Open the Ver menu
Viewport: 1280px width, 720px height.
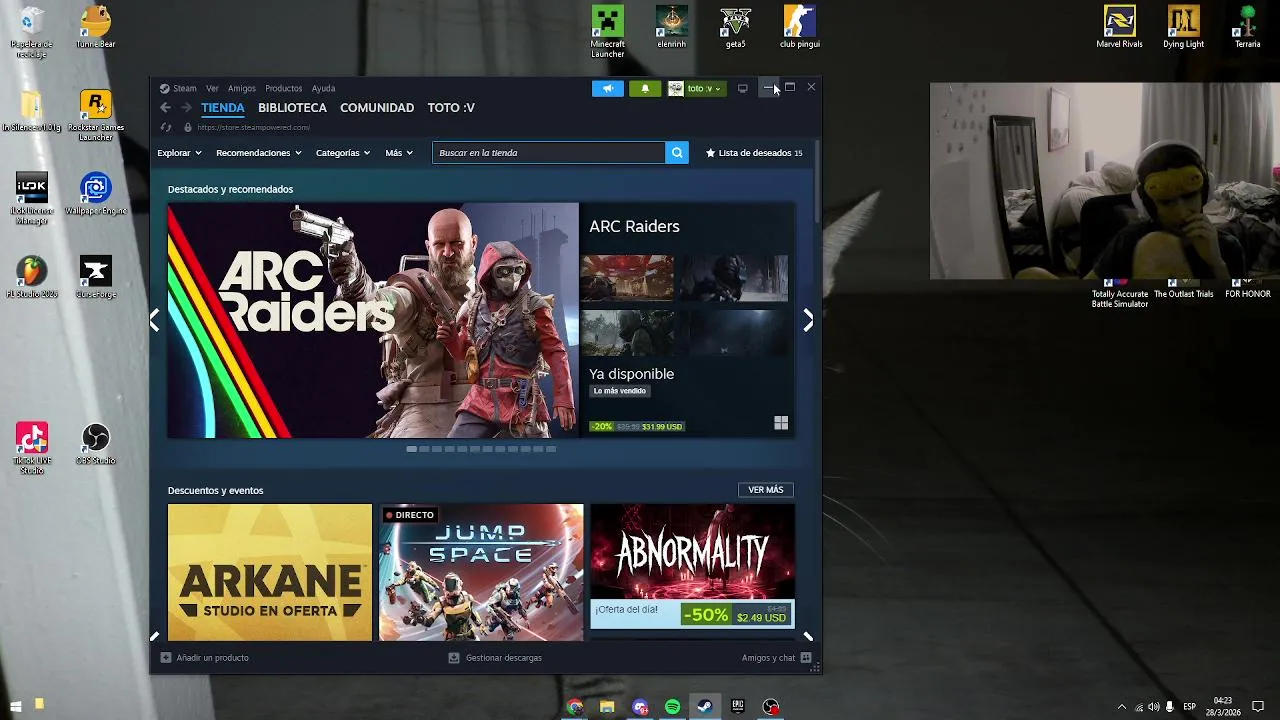[212, 88]
